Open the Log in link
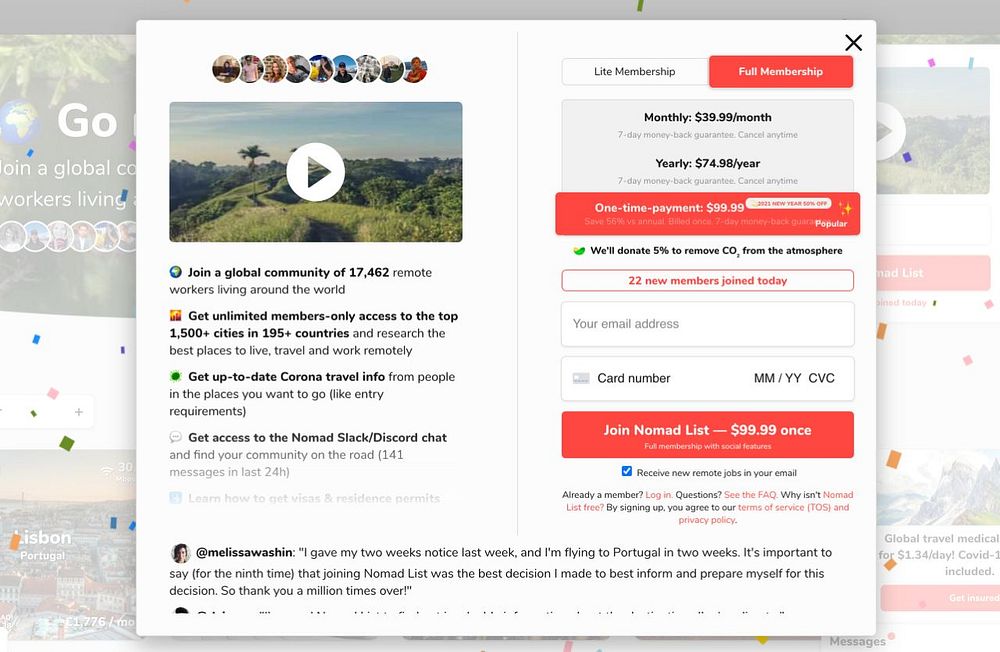 (x=658, y=494)
